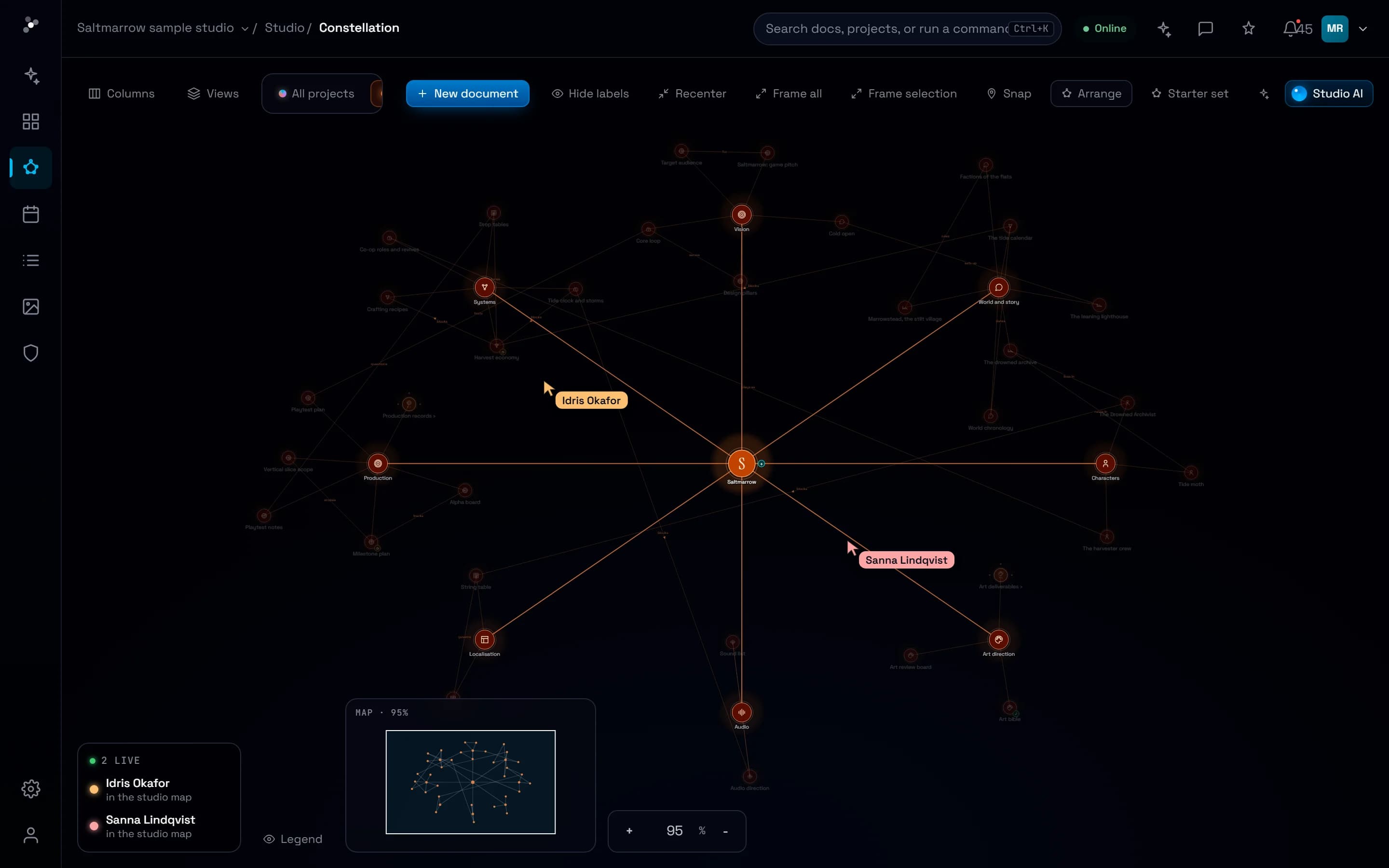Click the MR user avatar
This screenshot has width=1389, height=868.
[1335, 29]
